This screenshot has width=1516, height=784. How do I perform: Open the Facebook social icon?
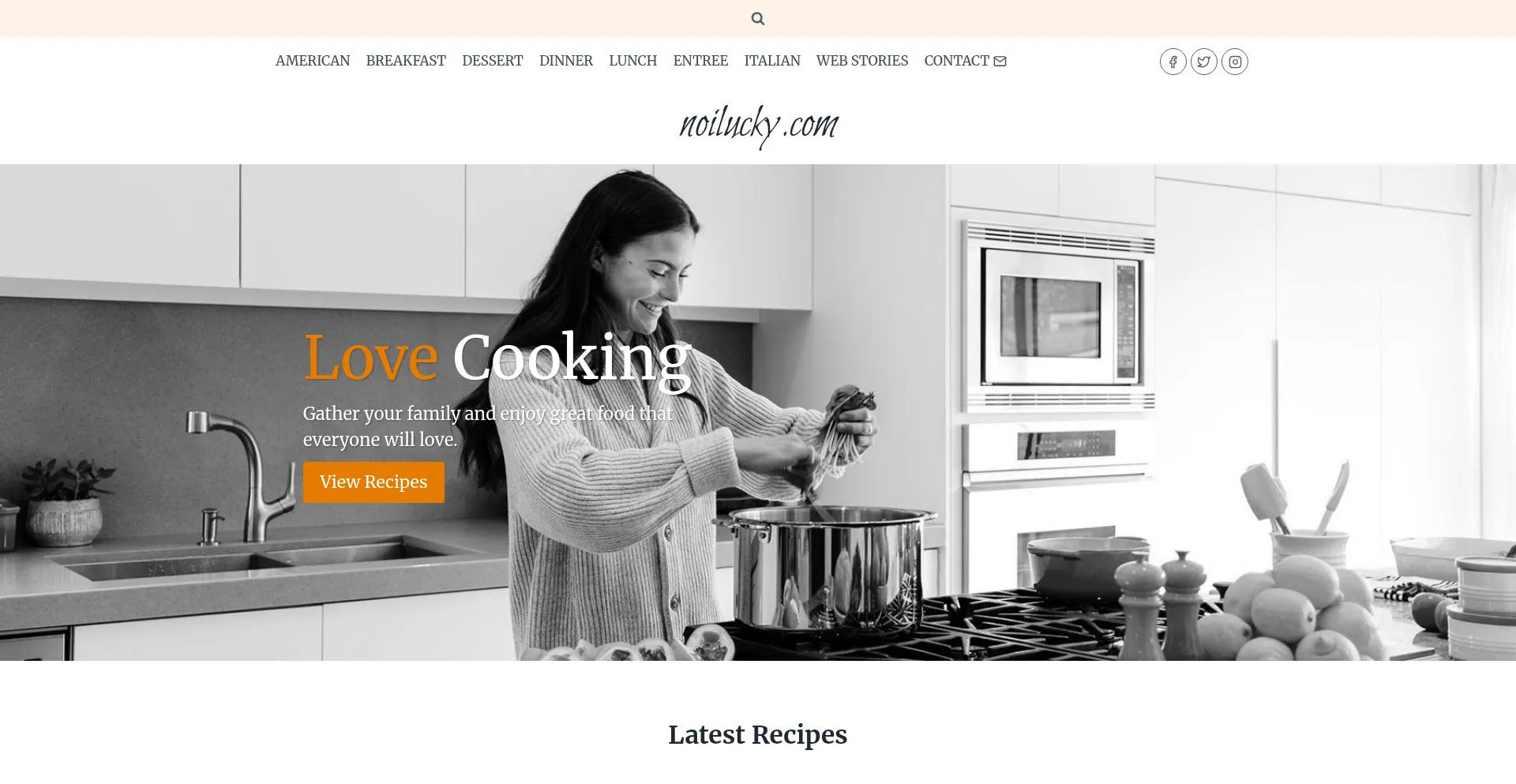click(1173, 62)
